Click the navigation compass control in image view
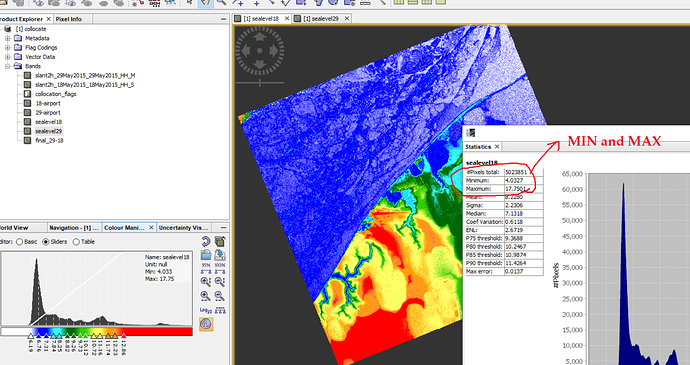The width and height of the screenshot is (690, 365). pyautogui.click(x=260, y=51)
